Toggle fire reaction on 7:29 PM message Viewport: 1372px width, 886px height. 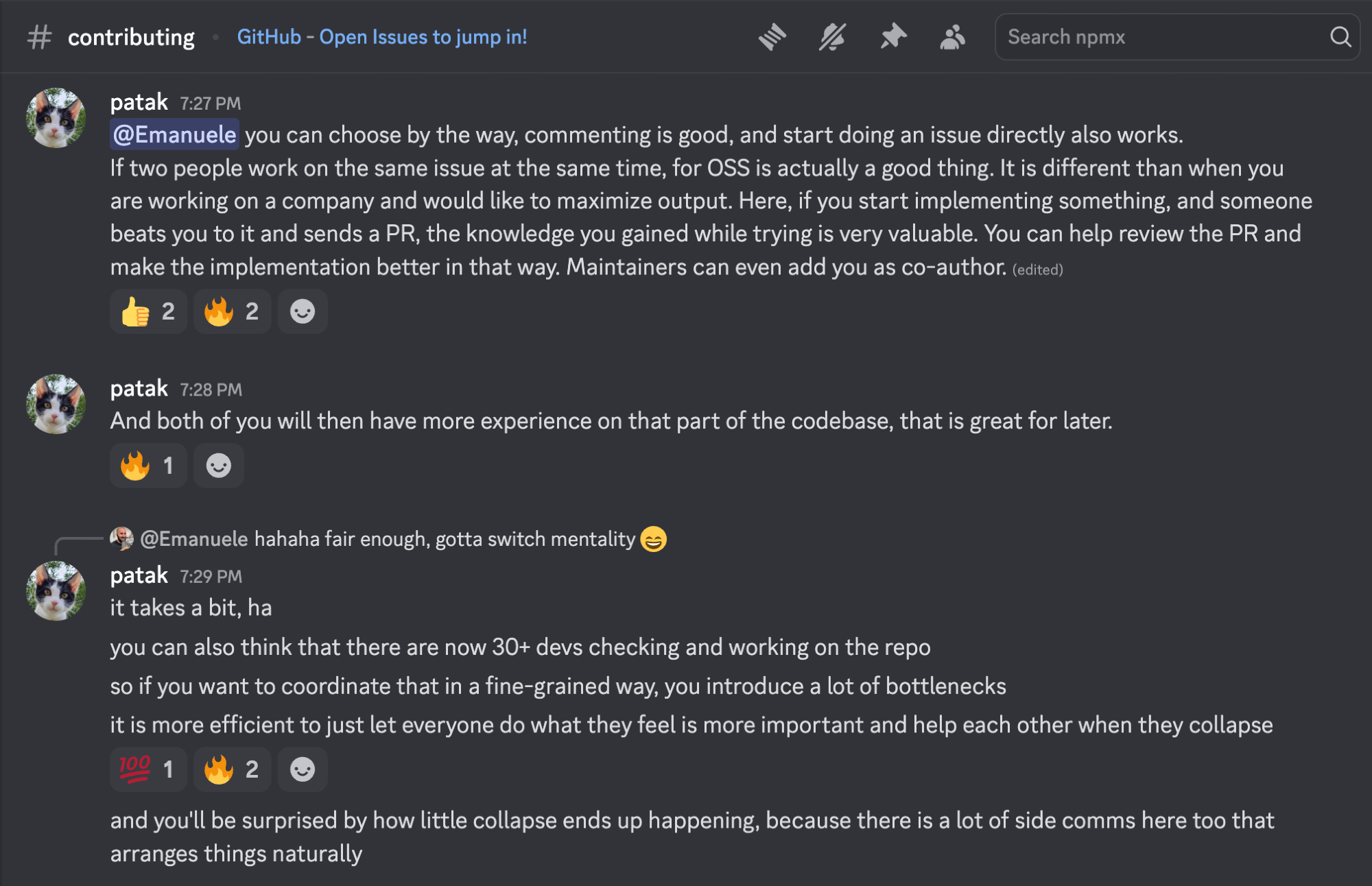pos(232,769)
